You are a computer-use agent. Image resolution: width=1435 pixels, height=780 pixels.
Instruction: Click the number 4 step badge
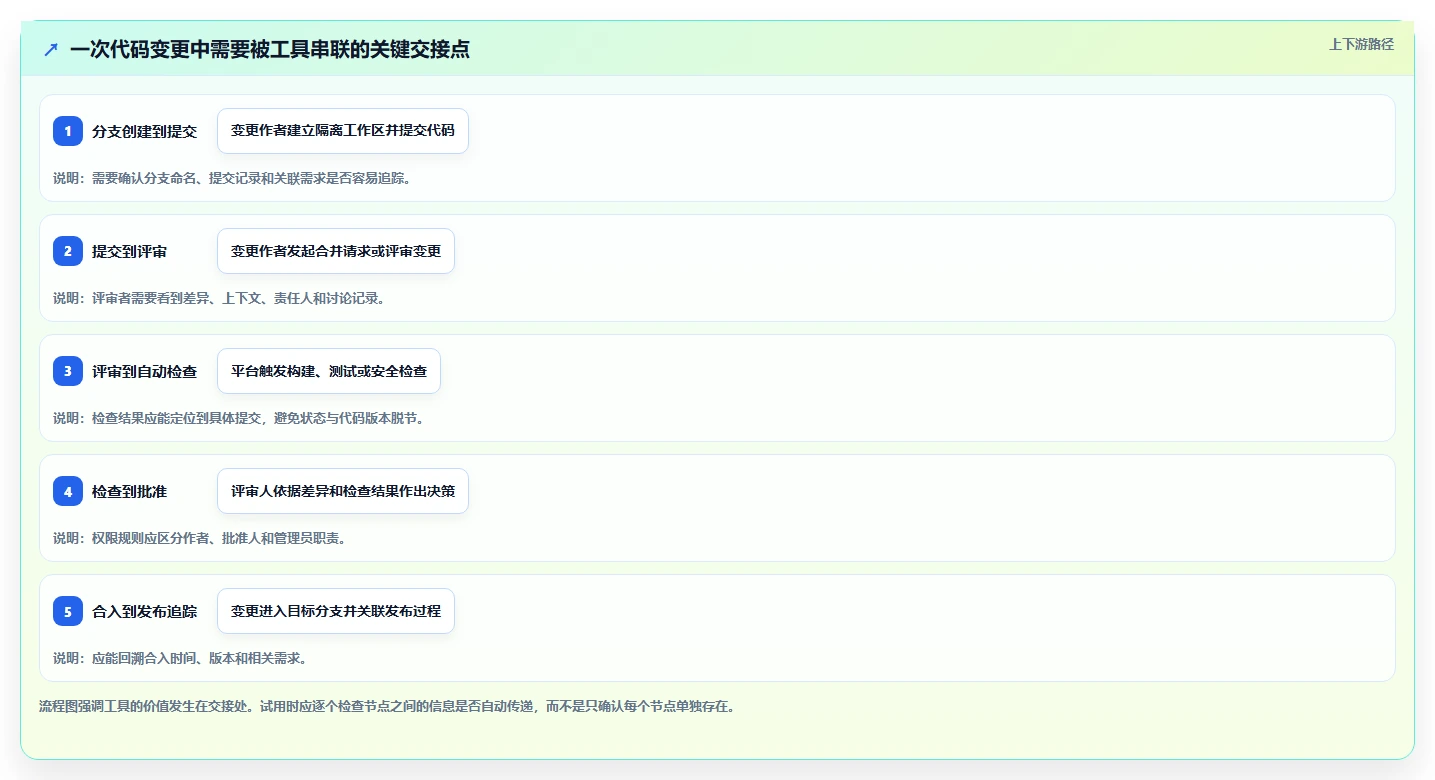click(x=68, y=491)
